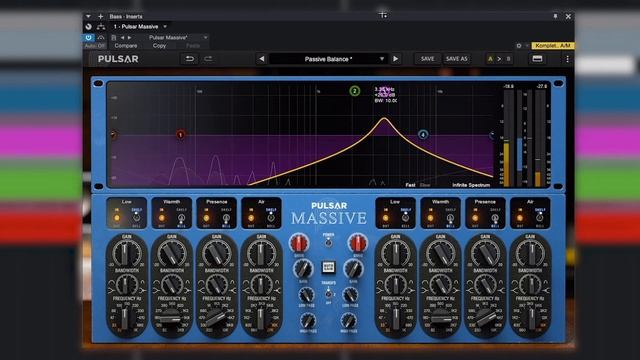
Task: Flip the TRANSFO selector switch
Action: click(328, 293)
